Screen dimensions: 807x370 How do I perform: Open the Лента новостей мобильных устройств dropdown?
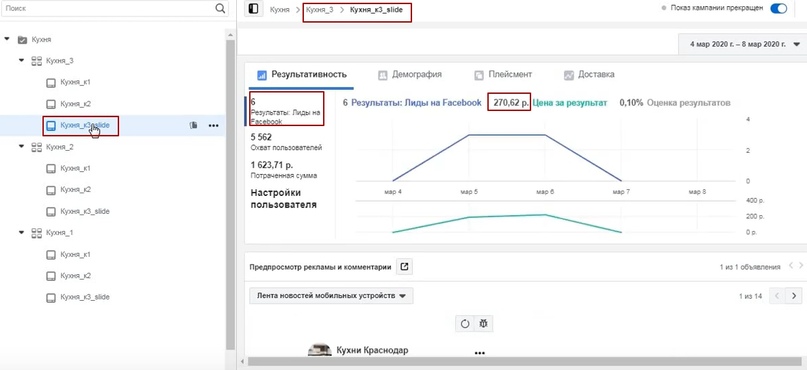tap(331, 296)
